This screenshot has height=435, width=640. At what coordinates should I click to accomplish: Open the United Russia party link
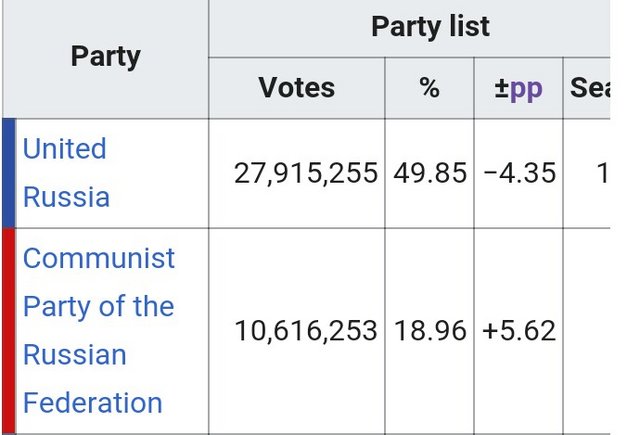click(66, 172)
